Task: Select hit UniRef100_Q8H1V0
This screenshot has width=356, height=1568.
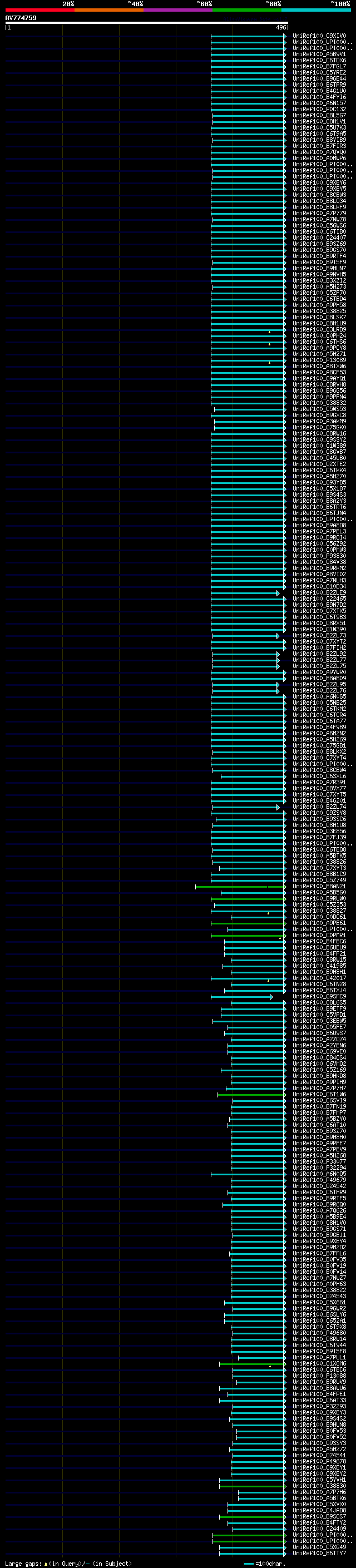Action: point(319,1224)
